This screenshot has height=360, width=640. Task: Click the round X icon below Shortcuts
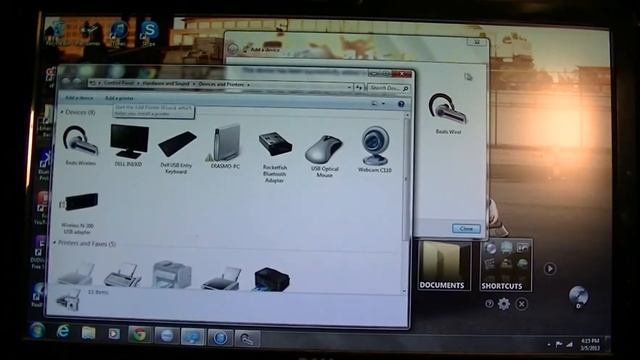(x=521, y=304)
